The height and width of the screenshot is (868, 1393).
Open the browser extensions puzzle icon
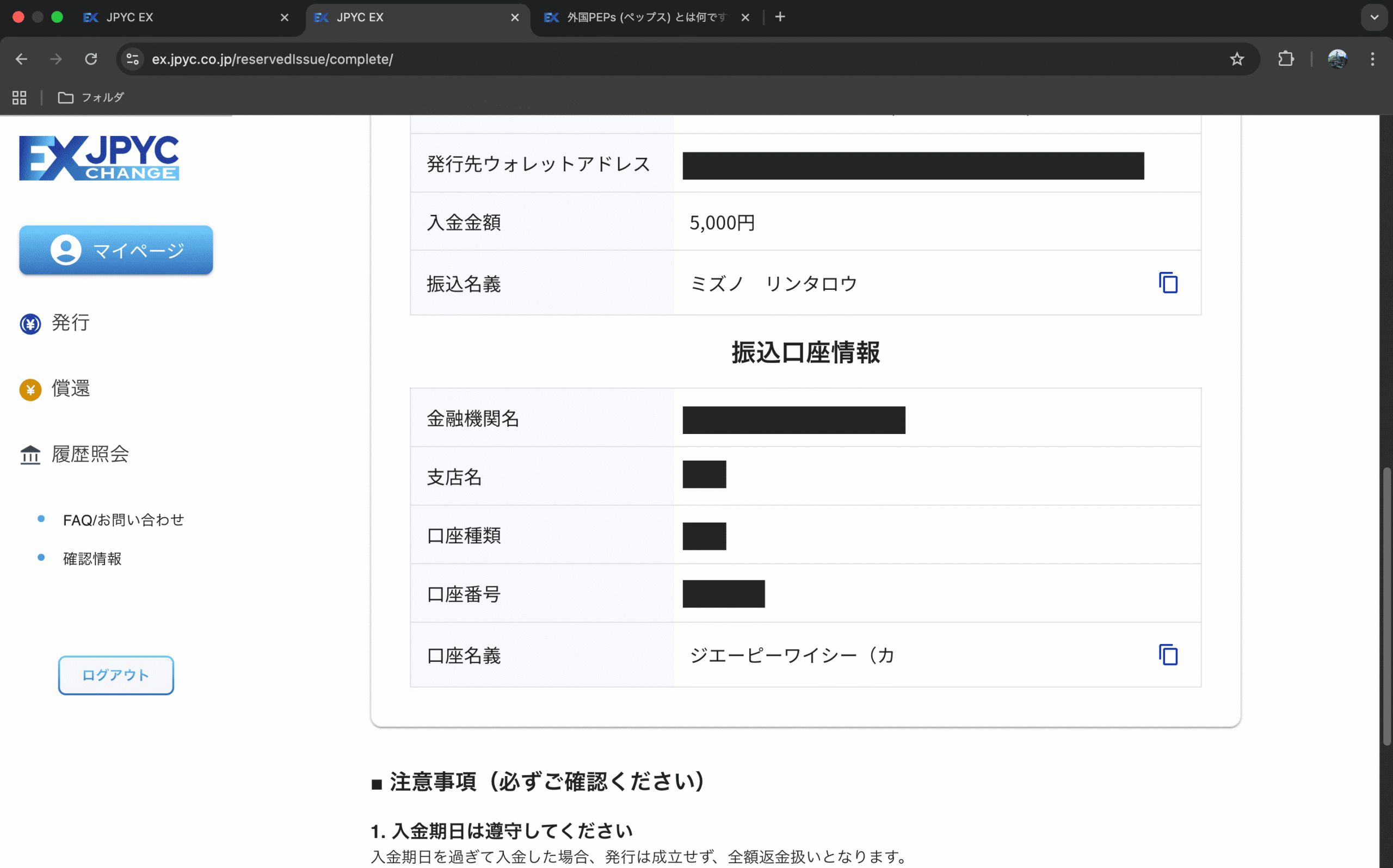tap(1286, 59)
